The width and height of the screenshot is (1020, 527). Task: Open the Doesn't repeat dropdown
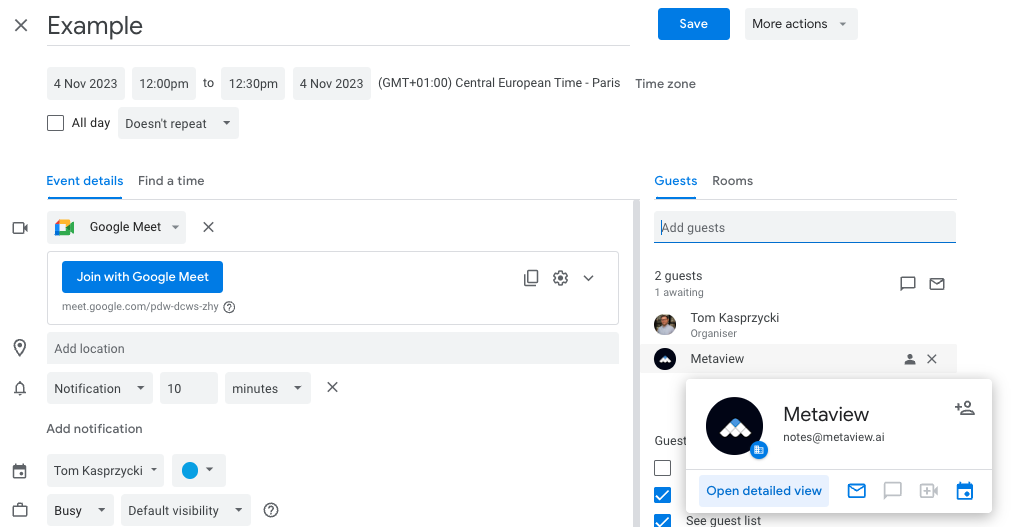pyautogui.click(x=178, y=123)
